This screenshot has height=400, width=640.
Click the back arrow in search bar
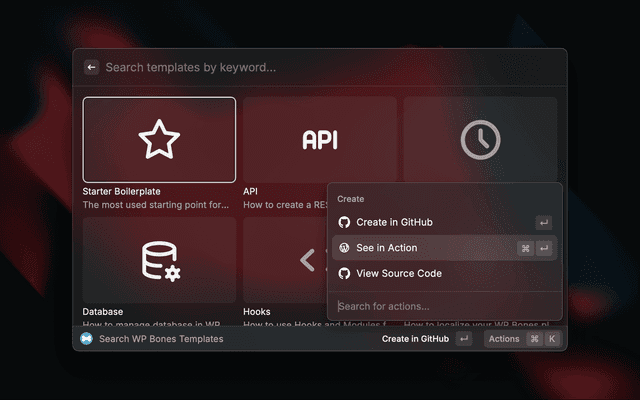91,68
